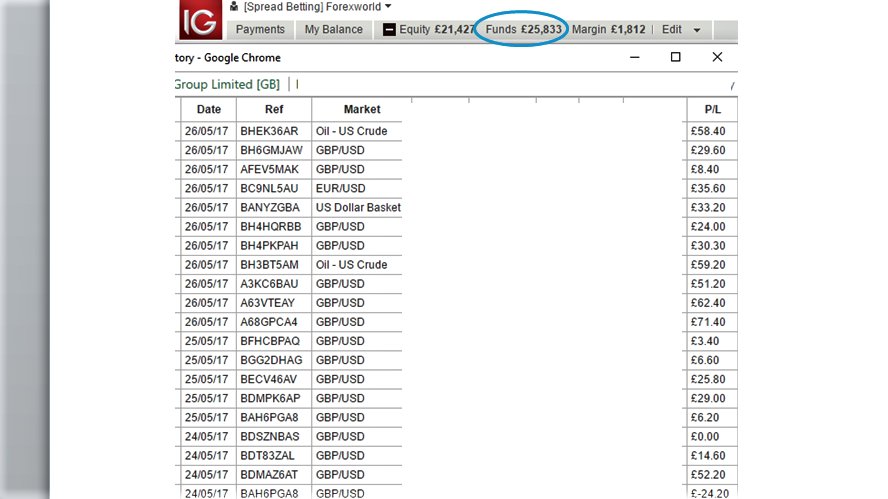Click the Group Limited [GB] certificate label
888x499 pixels.
coord(227,84)
